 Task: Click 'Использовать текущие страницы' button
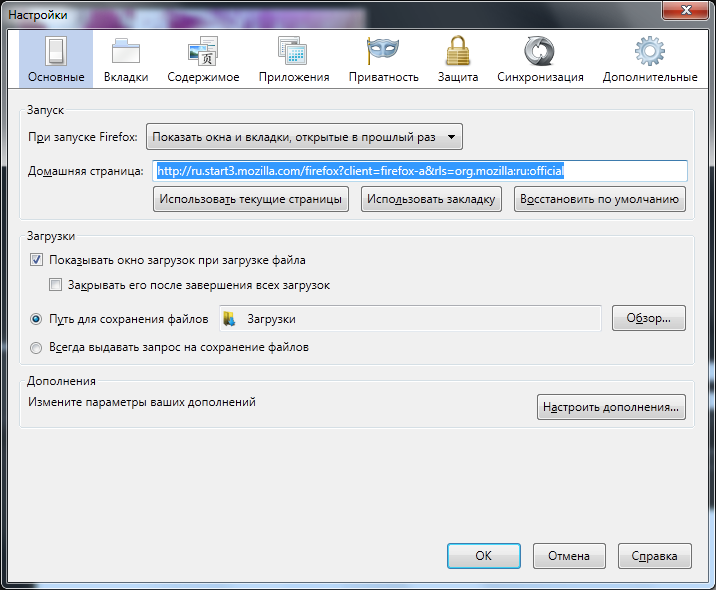pyautogui.click(x=251, y=199)
